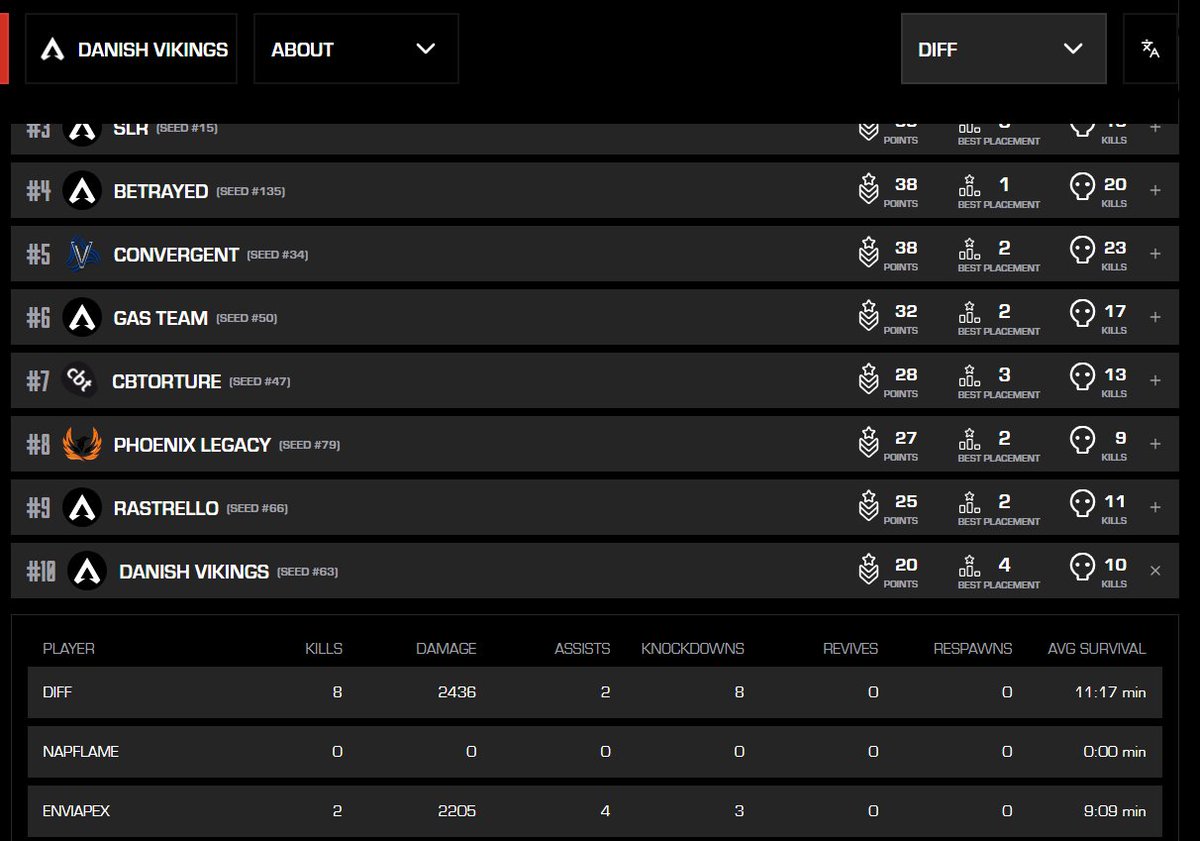Click the Danish Vikings Apex logo in header
The image size is (1200, 841).
click(52, 50)
